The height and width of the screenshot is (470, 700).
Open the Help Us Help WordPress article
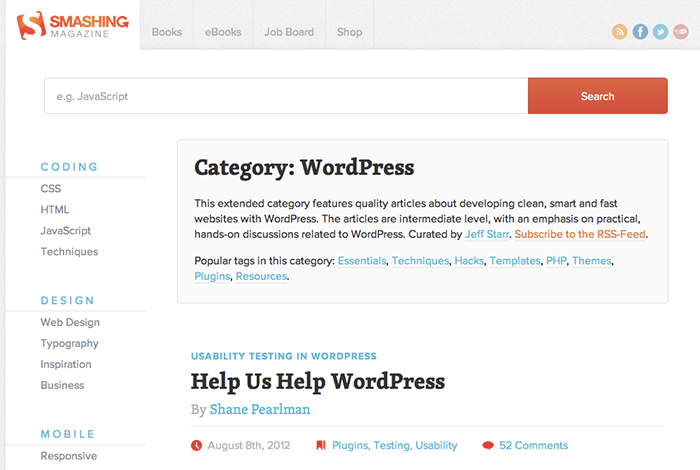pos(318,382)
